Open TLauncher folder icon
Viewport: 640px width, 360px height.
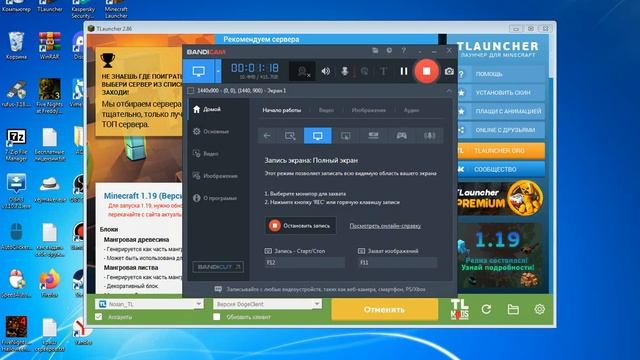click(513, 309)
